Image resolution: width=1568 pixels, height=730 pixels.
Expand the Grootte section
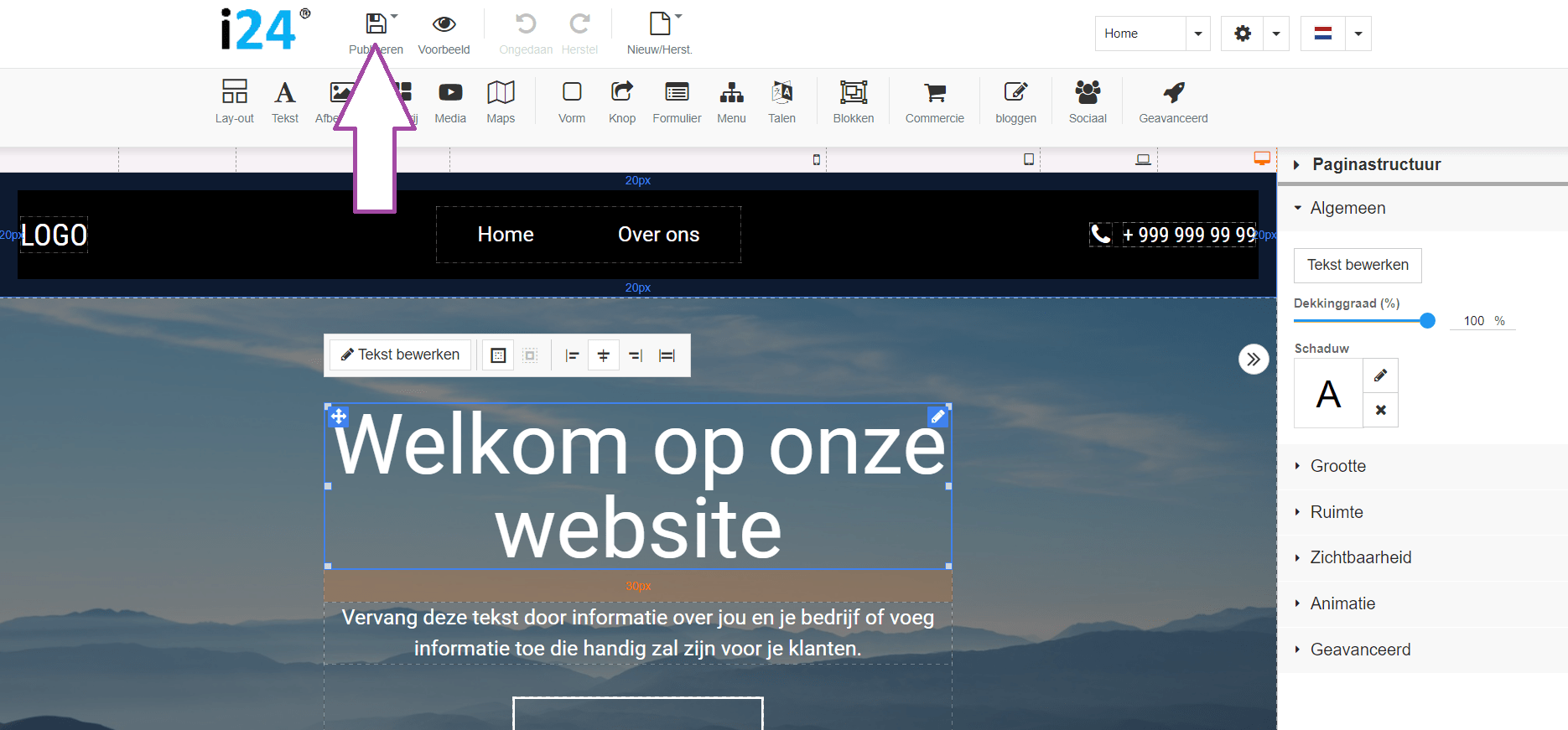(1422, 466)
